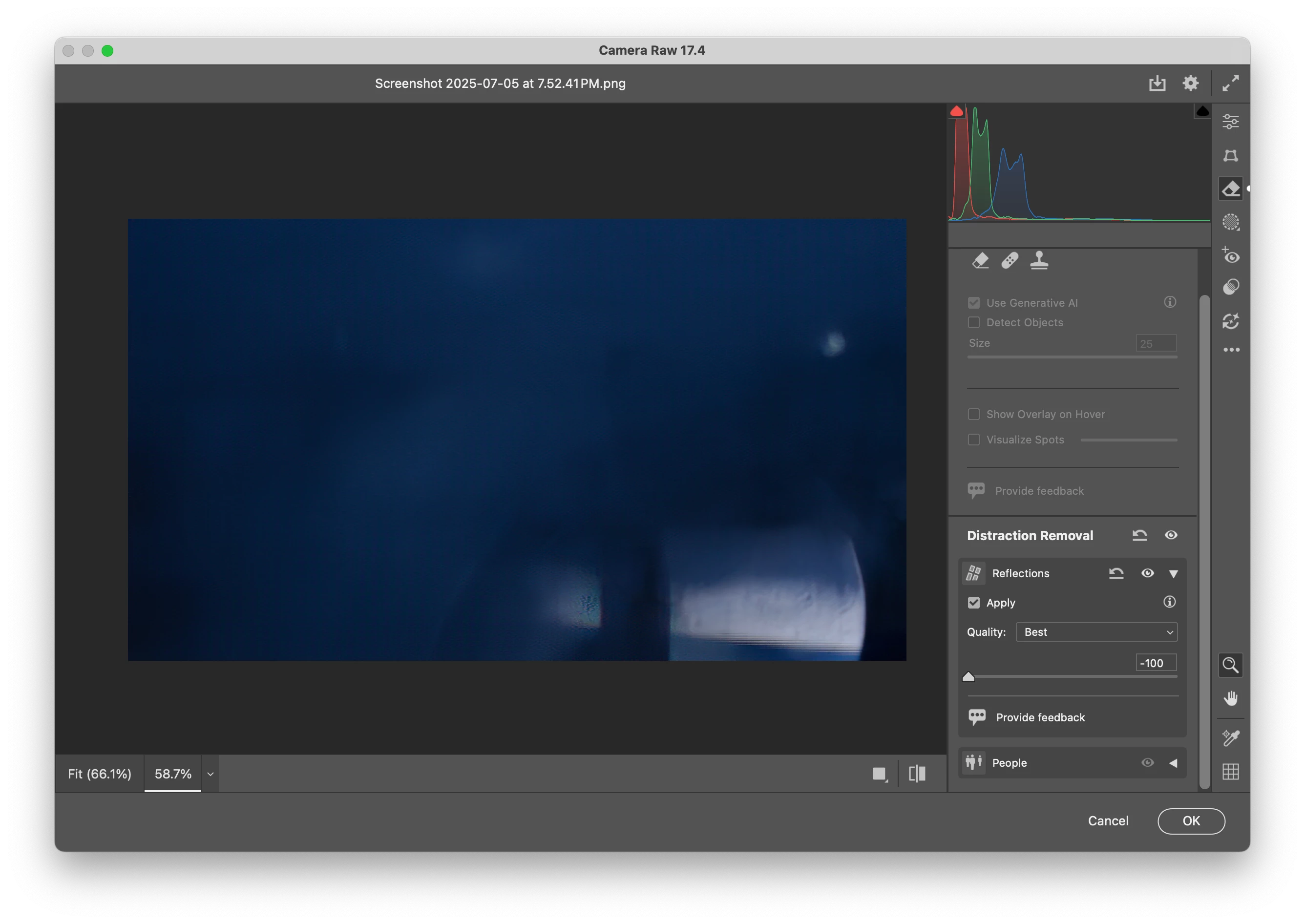Open the Edit sliders panel icon
This screenshot has height=924, width=1305.
[1230, 121]
